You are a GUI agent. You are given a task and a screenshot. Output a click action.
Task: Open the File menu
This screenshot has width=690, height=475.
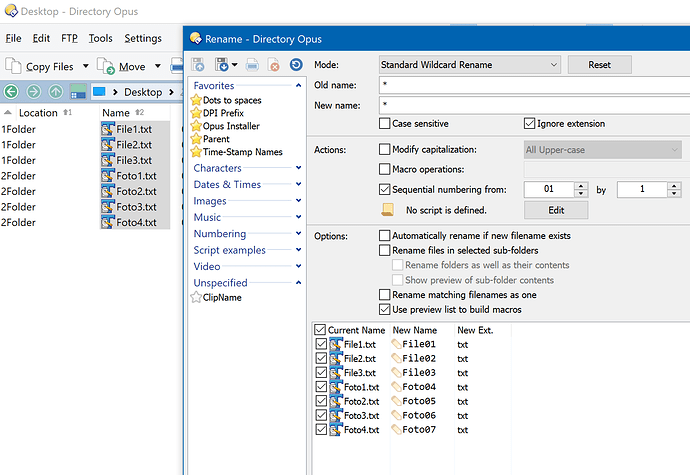tap(13, 38)
